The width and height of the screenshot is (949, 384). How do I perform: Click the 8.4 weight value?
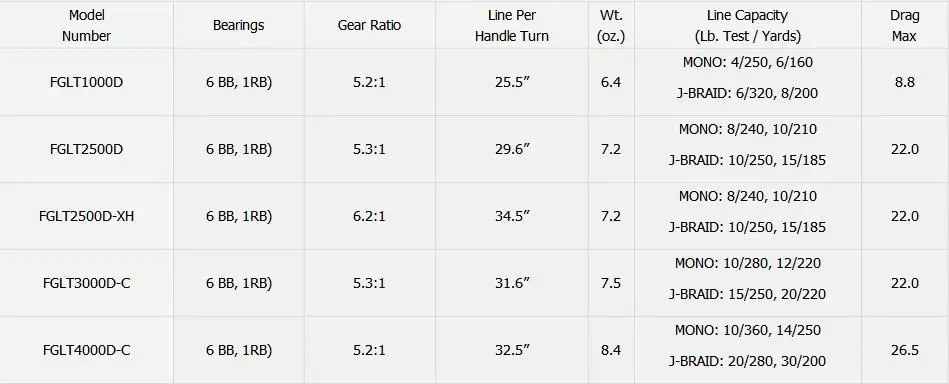[x=611, y=350]
